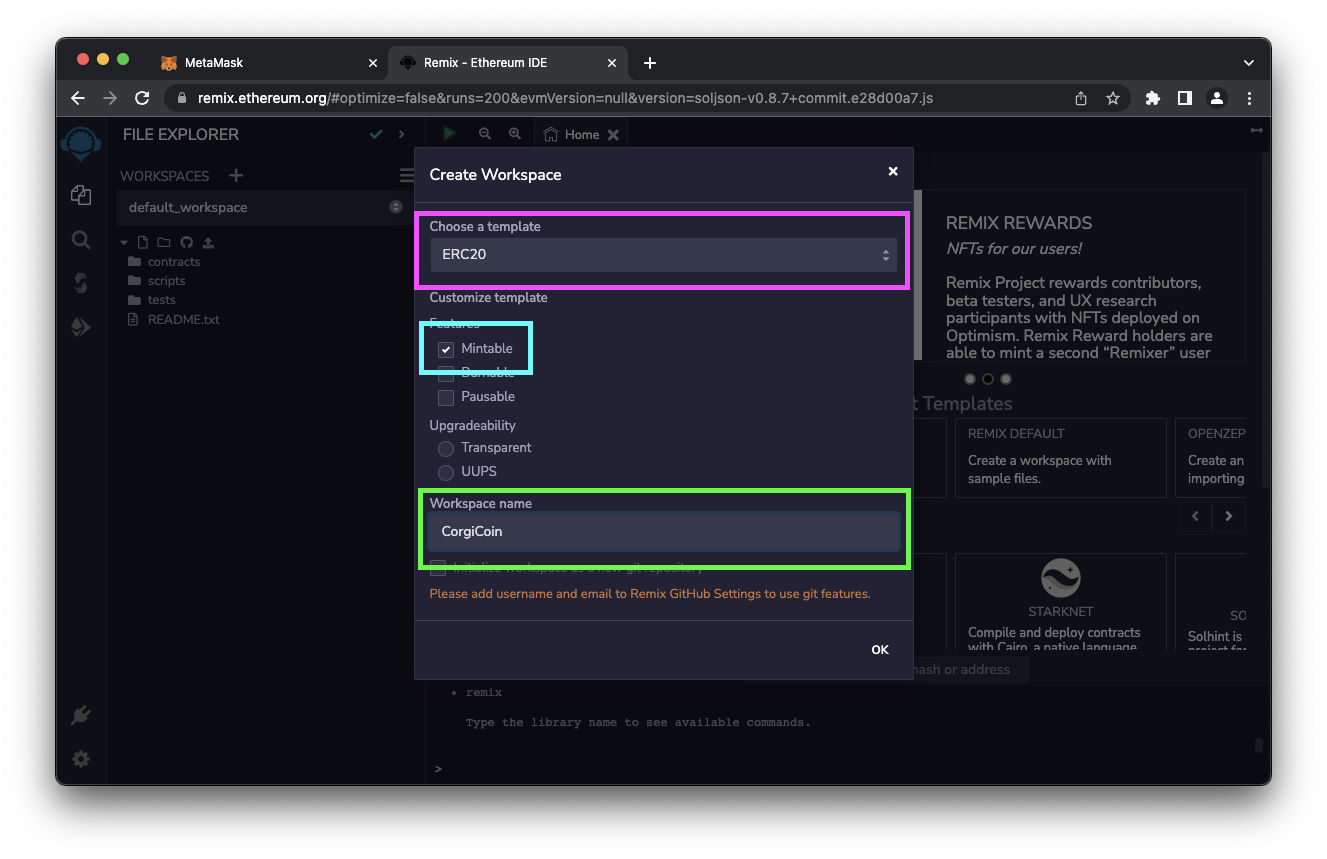
Task: Select Transparent upgradeability option
Action: click(446, 448)
